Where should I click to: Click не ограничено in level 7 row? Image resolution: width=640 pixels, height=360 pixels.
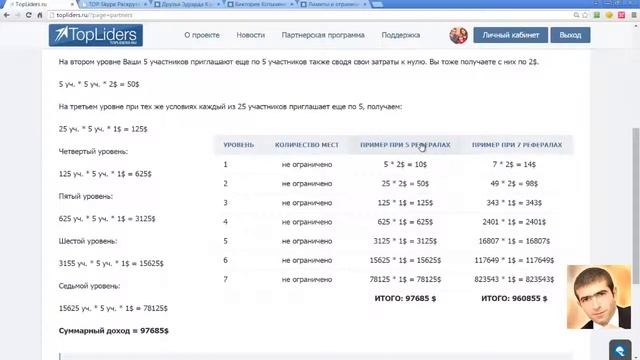point(307,280)
